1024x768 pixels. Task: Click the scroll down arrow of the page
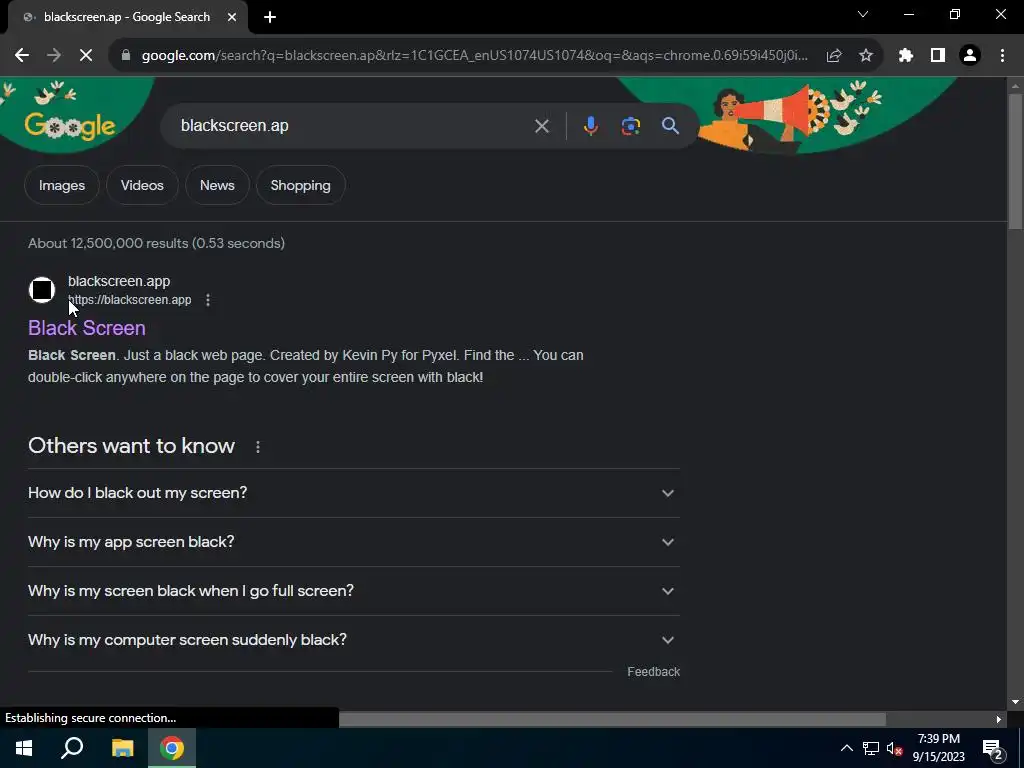coord(1016,702)
